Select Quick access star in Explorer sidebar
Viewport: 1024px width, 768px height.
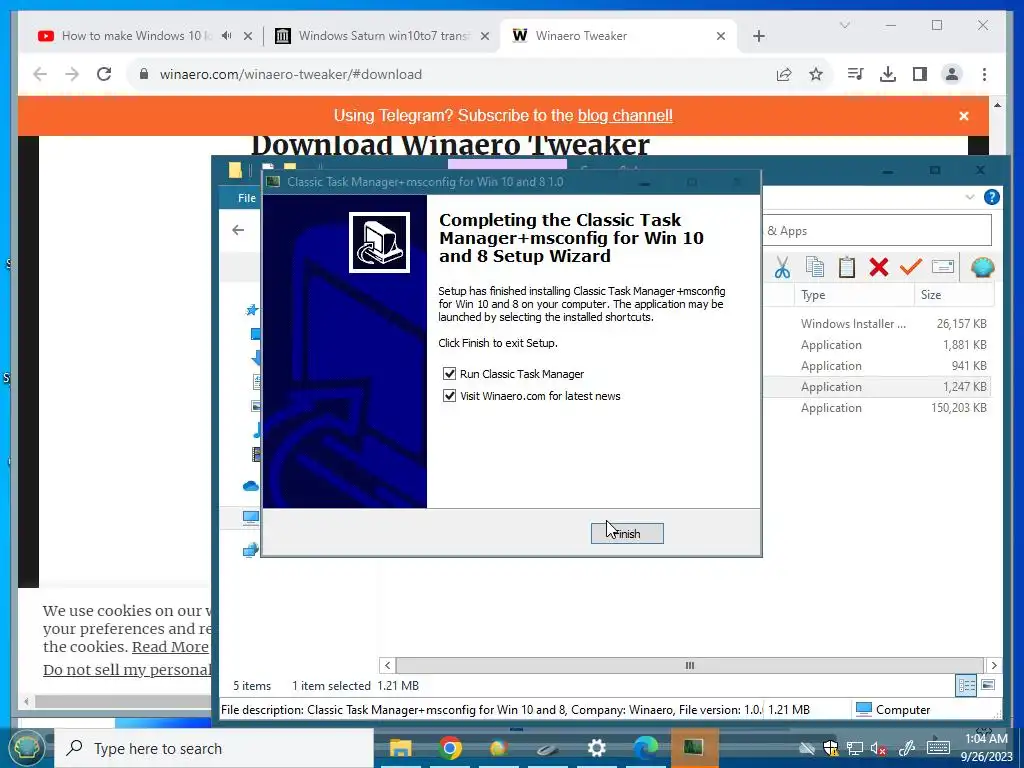tap(252, 310)
